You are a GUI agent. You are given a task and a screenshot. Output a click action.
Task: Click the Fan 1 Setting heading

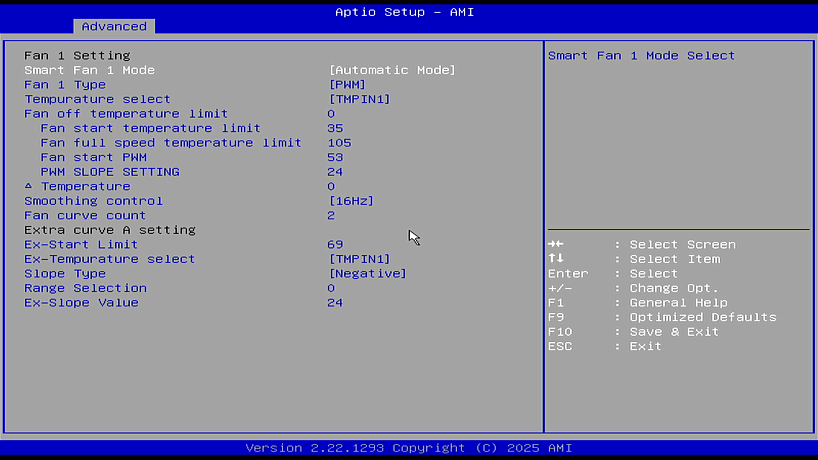point(77,55)
